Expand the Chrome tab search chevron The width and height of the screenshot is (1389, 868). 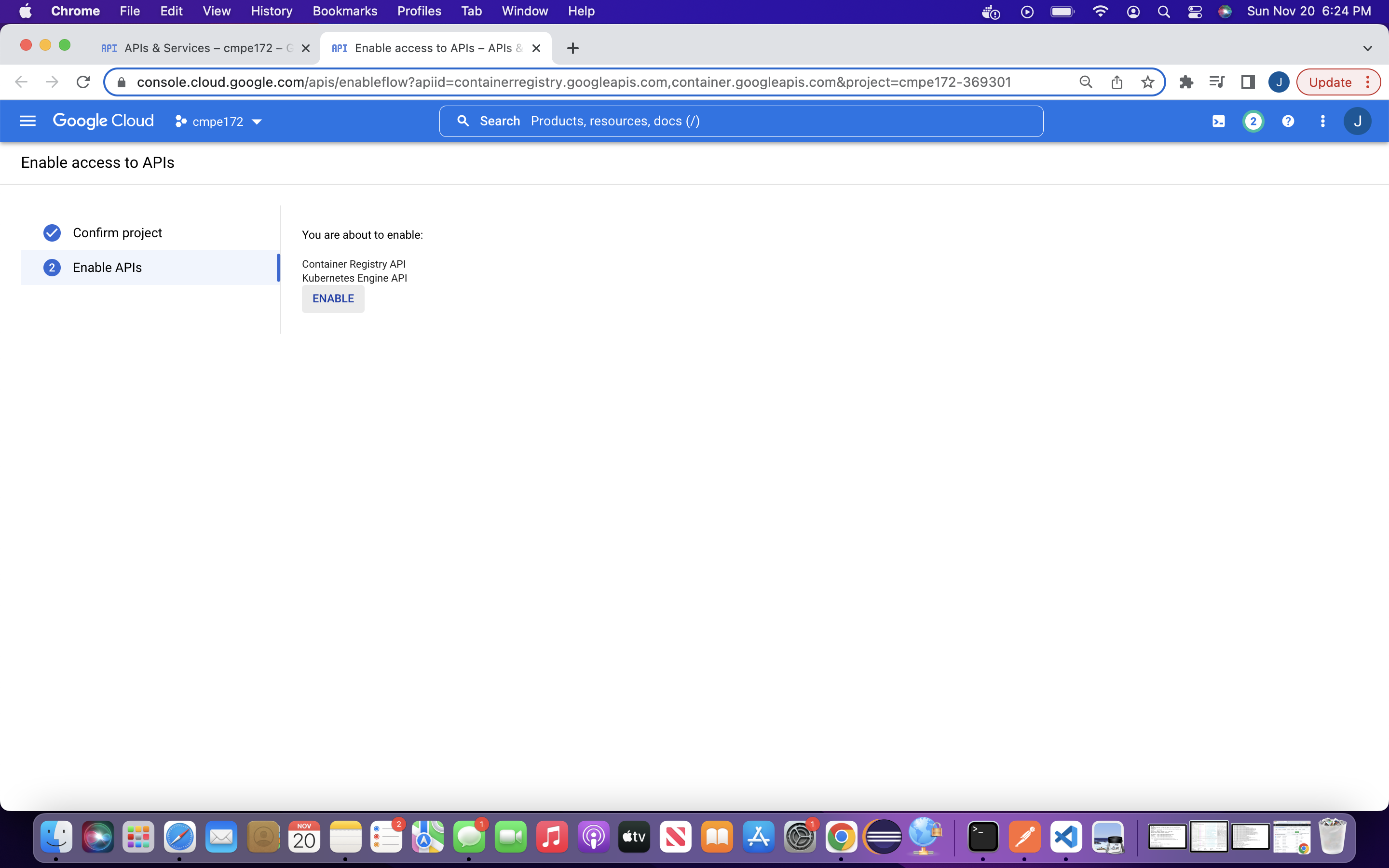[x=1367, y=48]
